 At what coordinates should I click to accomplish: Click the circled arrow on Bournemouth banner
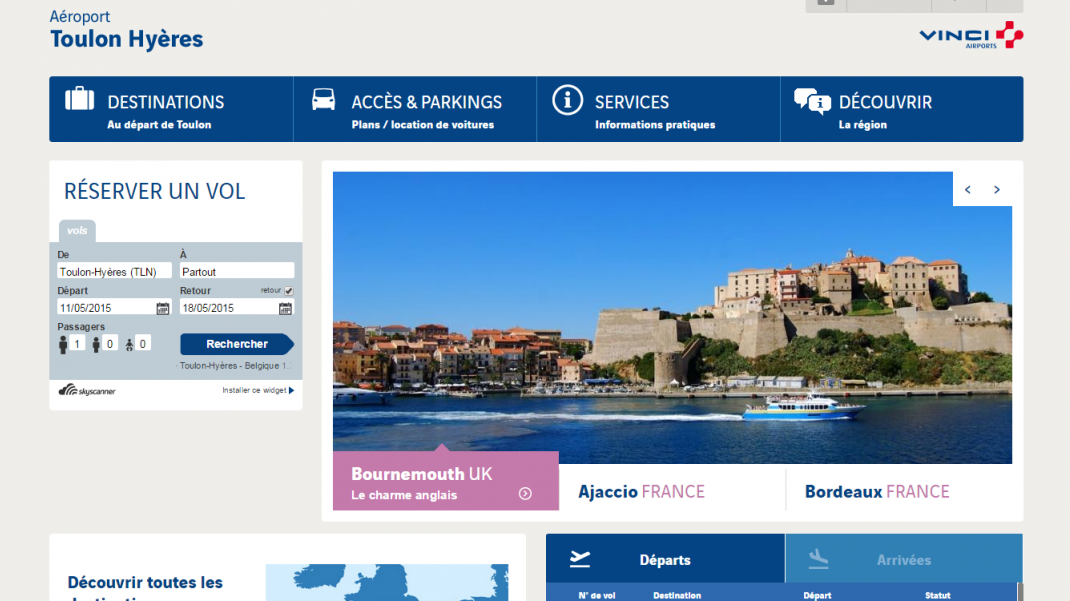coord(525,494)
